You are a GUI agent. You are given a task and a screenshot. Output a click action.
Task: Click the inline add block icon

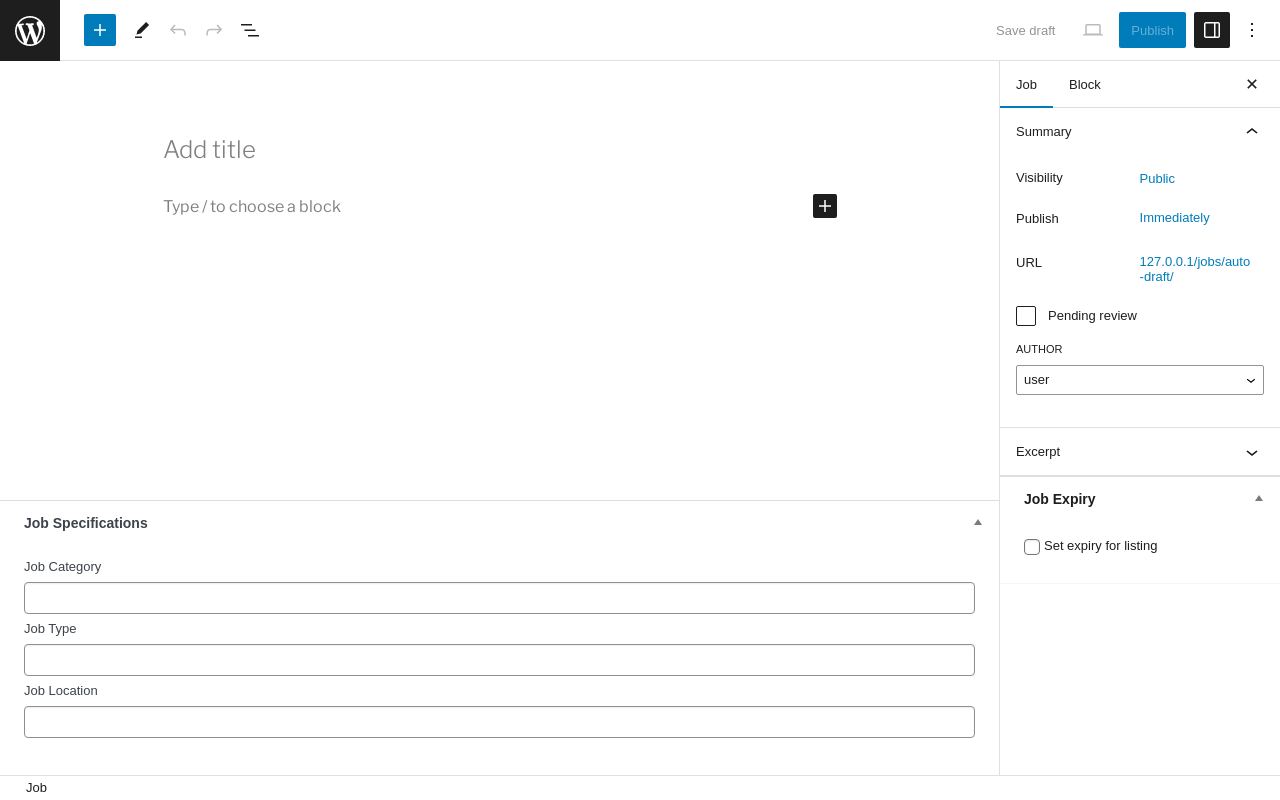click(x=825, y=206)
